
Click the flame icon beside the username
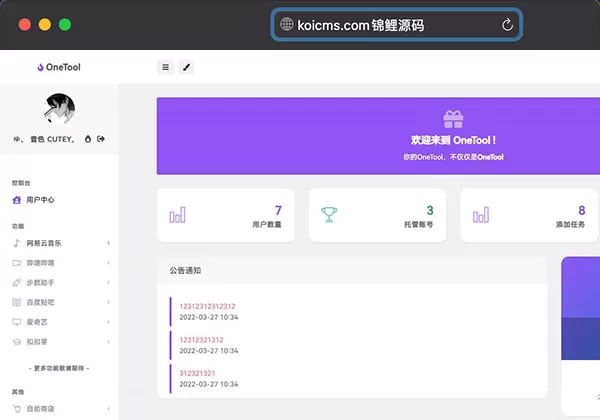pos(88,139)
